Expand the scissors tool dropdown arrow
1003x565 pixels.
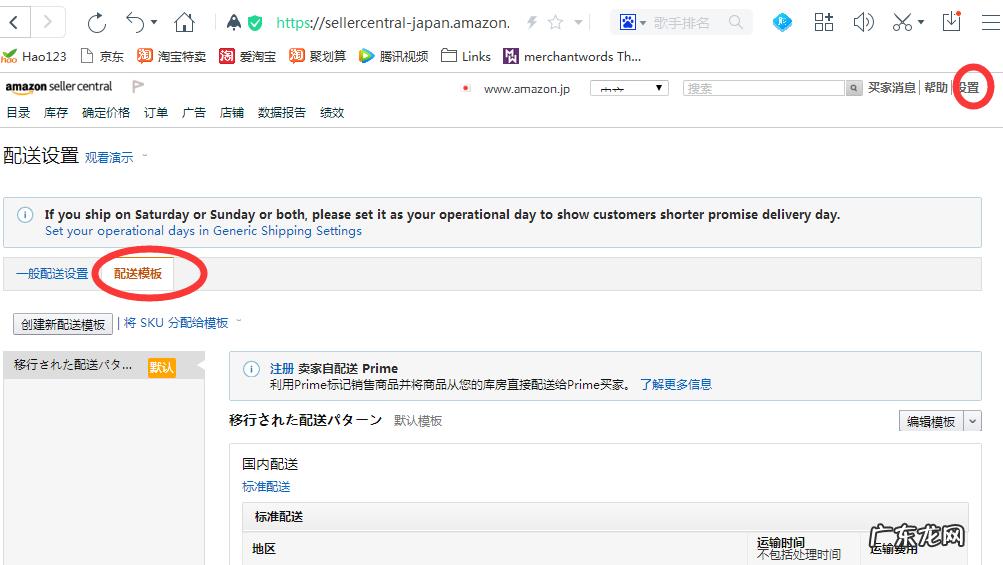tap(921, 22)
